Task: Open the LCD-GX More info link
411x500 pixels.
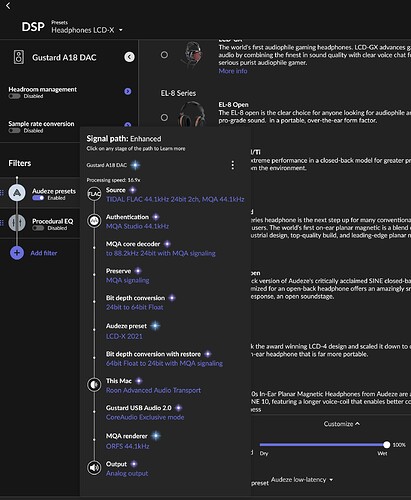Action: click(233, 71)
